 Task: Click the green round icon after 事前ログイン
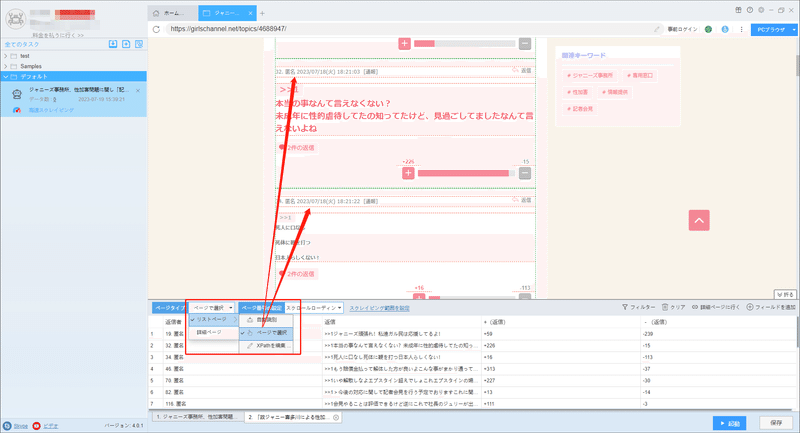pos(708,29)
